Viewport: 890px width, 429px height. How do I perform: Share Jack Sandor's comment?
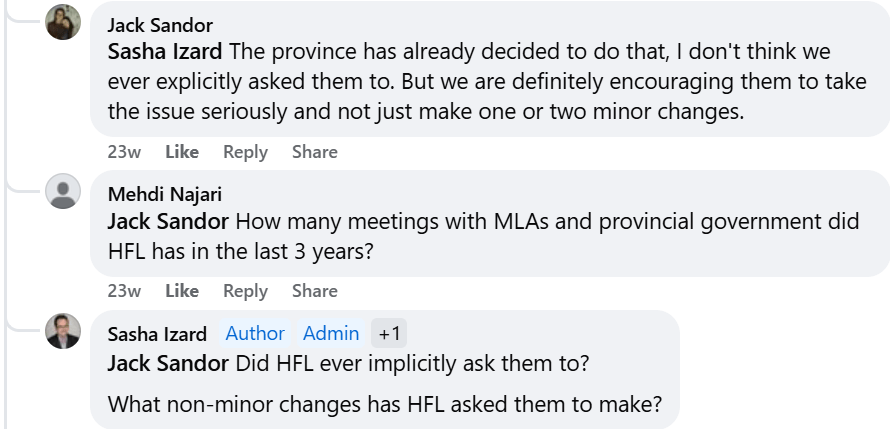tap(314, 152)
